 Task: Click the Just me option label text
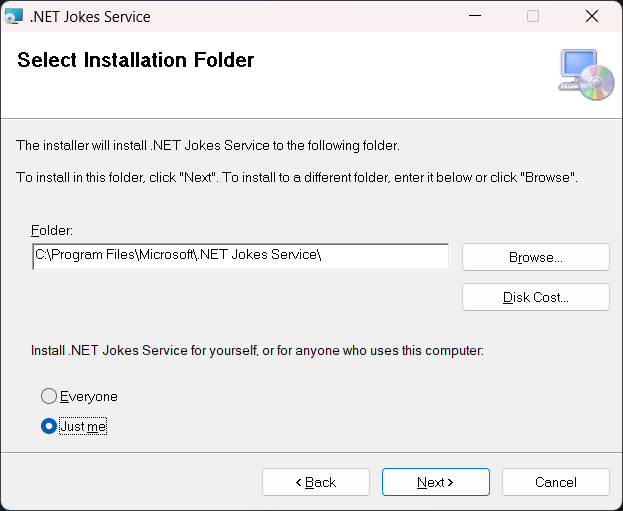[83, 426]
